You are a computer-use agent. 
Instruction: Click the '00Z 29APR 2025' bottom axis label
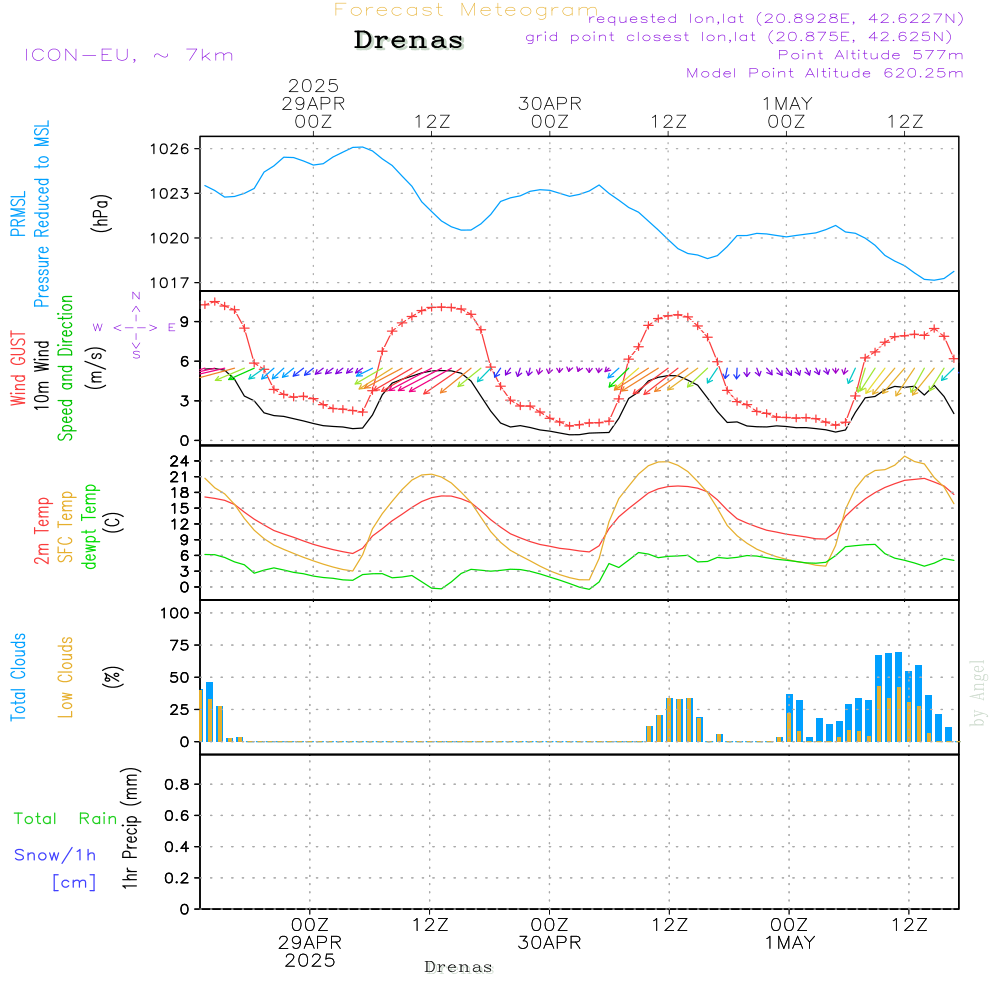pos(310,943)
